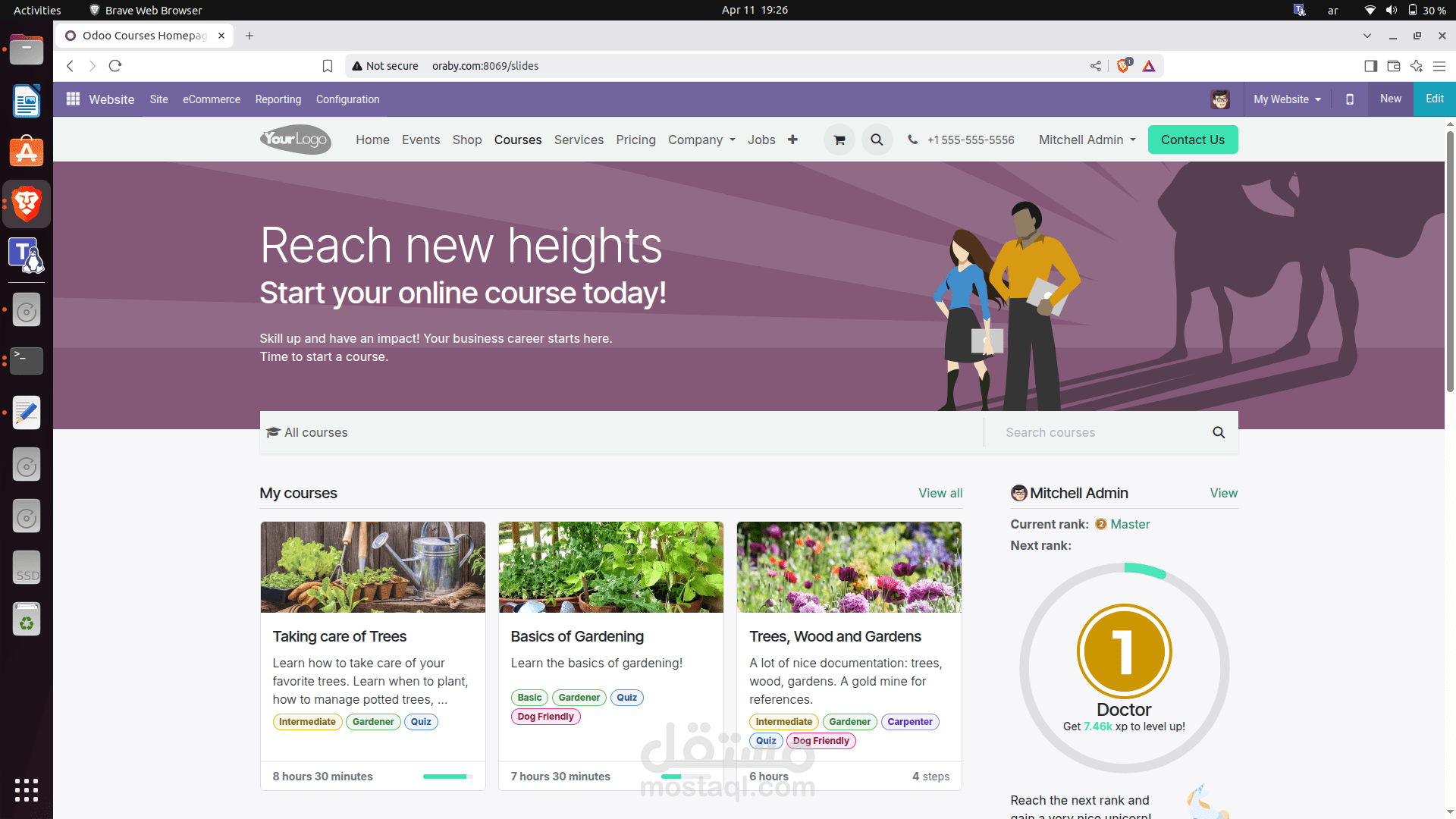Toggle mobile preview phone icon

(1350, 99)
